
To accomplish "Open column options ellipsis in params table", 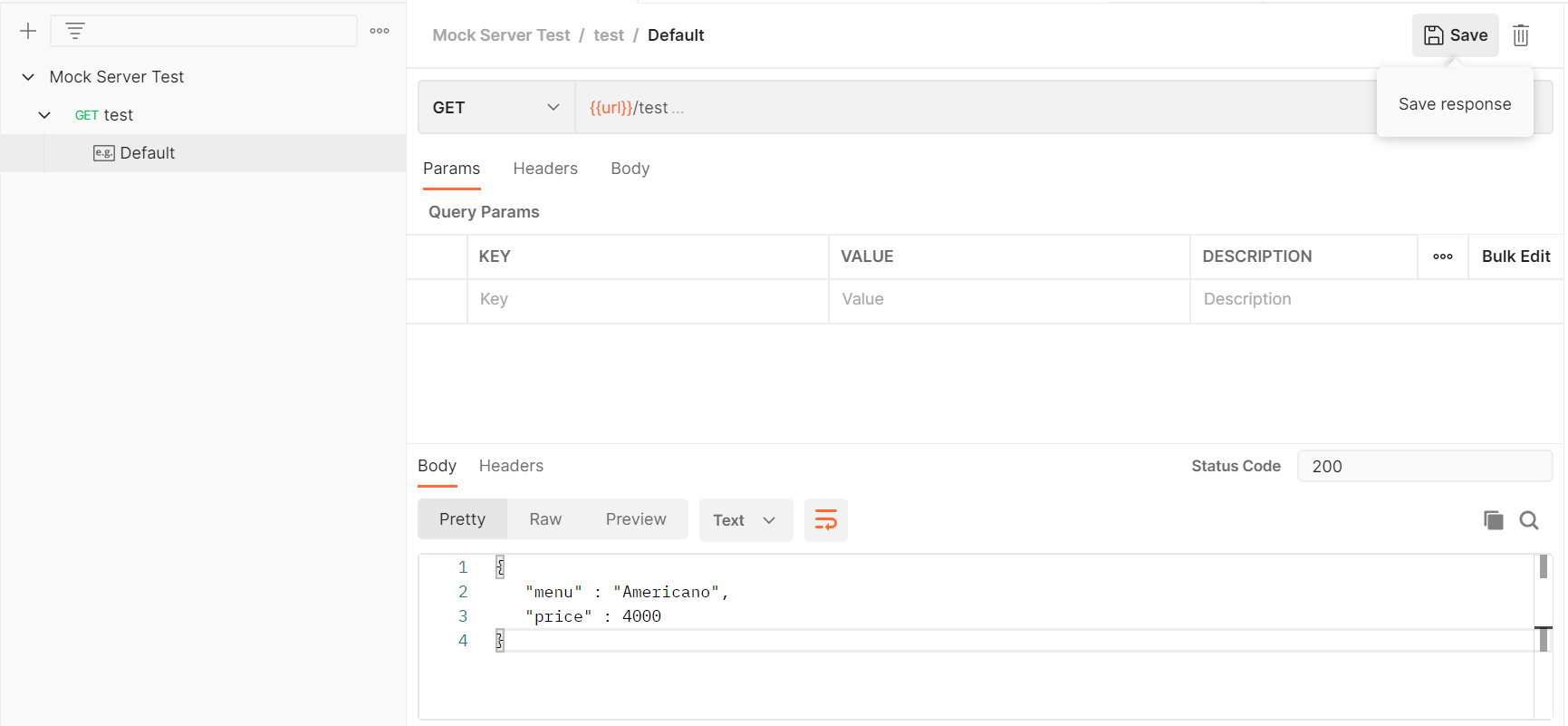I will point(1443,257).
